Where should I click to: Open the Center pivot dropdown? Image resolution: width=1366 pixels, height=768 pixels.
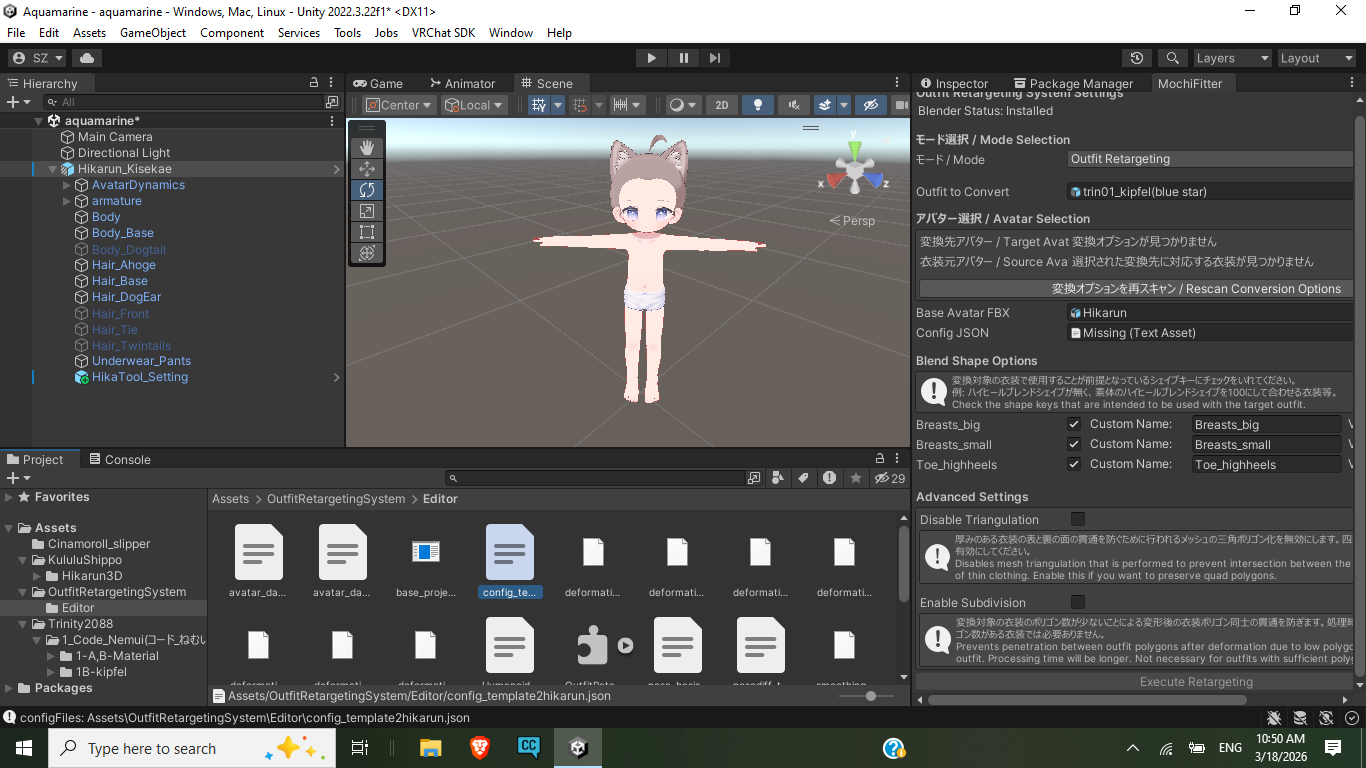click(x=399, y=105)
